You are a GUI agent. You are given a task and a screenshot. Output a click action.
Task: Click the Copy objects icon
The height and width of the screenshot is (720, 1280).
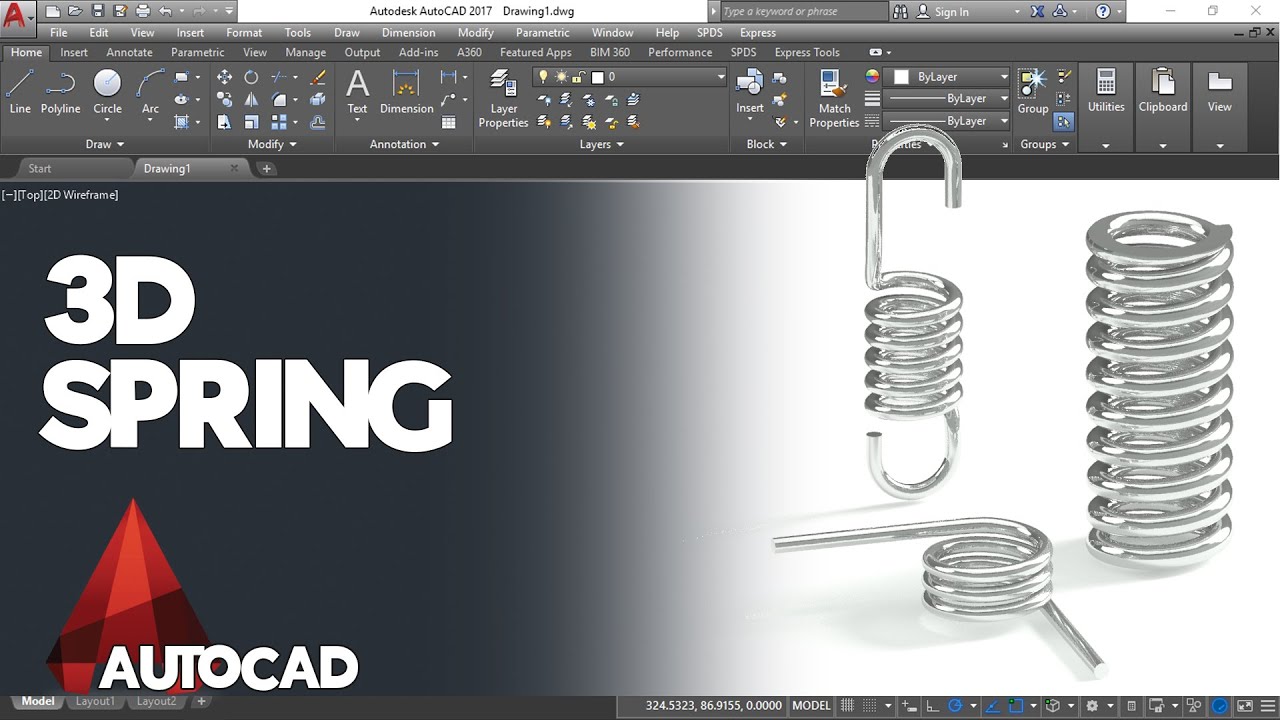tap(225, 99)
